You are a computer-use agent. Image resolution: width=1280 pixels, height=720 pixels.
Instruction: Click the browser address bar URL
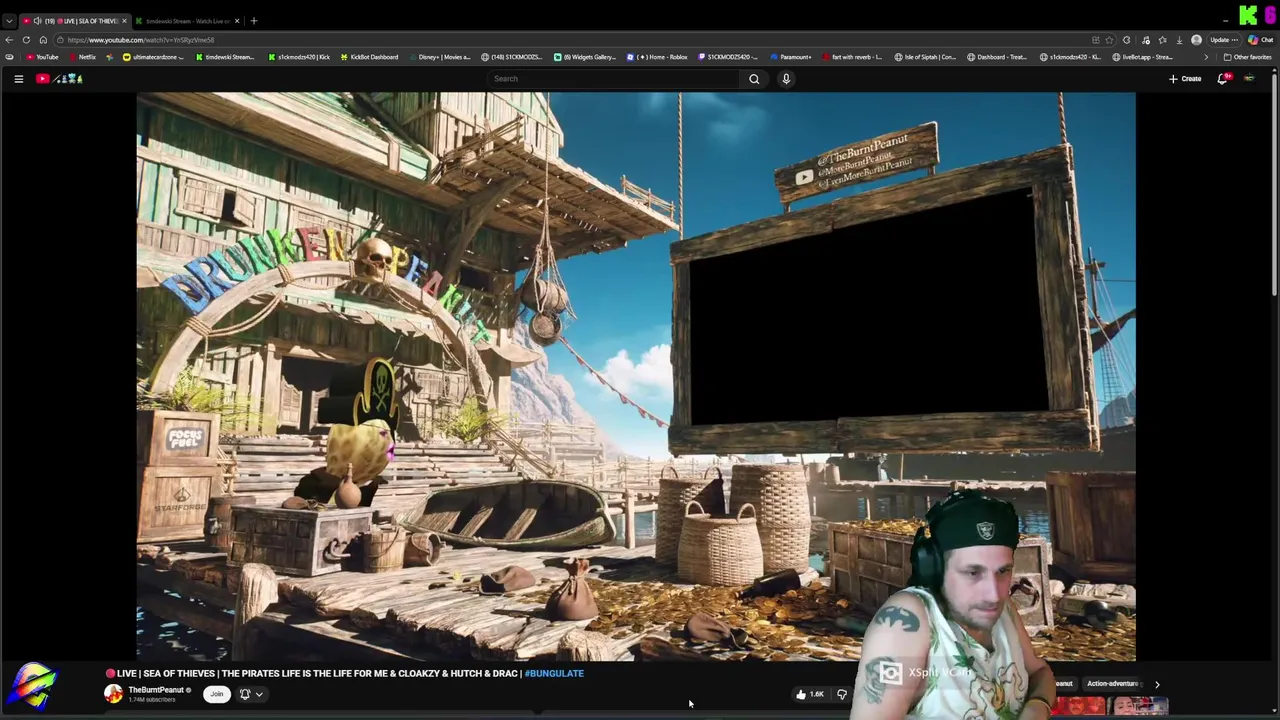tap(141, 40)
